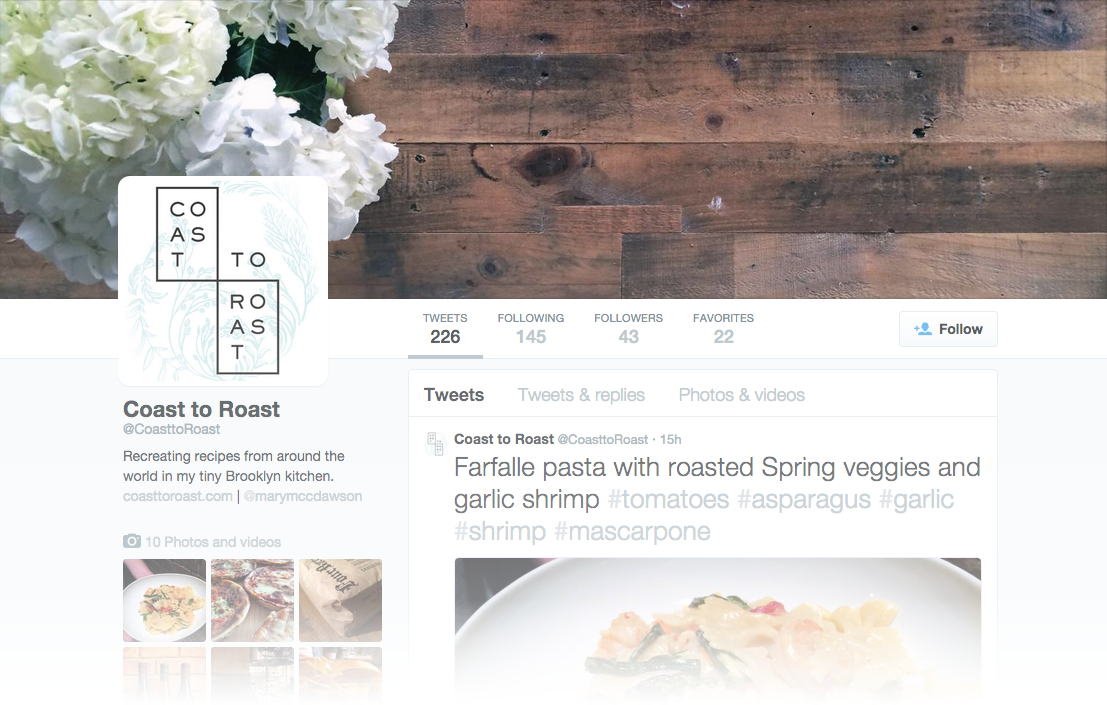Image resolution: width=1107 pixels, height=705 pixels.
Task: Visit the coasttoroast.com website link
Action: click(x=178, y=496)
